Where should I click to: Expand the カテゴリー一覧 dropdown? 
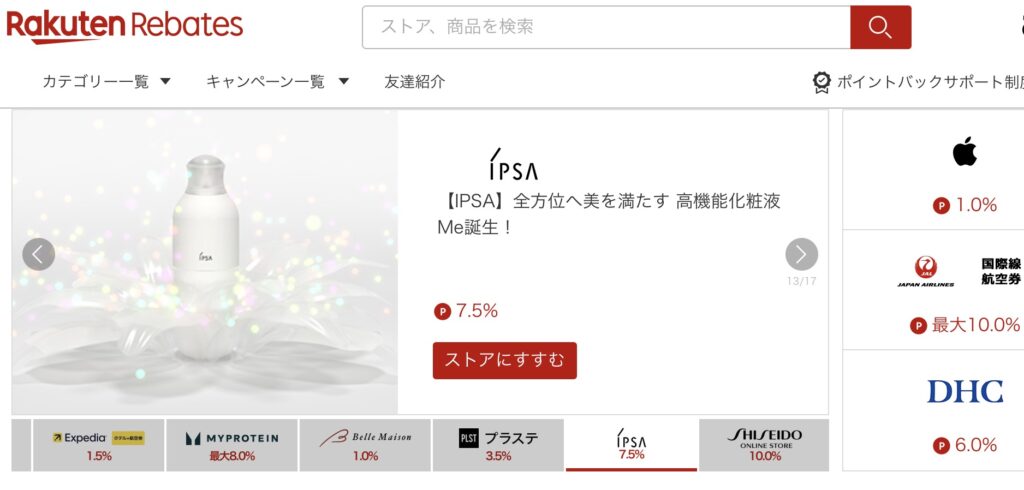[x=107, y=82]
